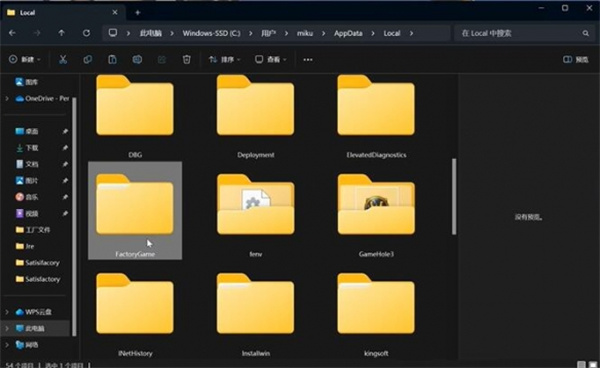Click the Share icon in toolbar
This screenshot has width=600, height=368.
tap(162, 59)
